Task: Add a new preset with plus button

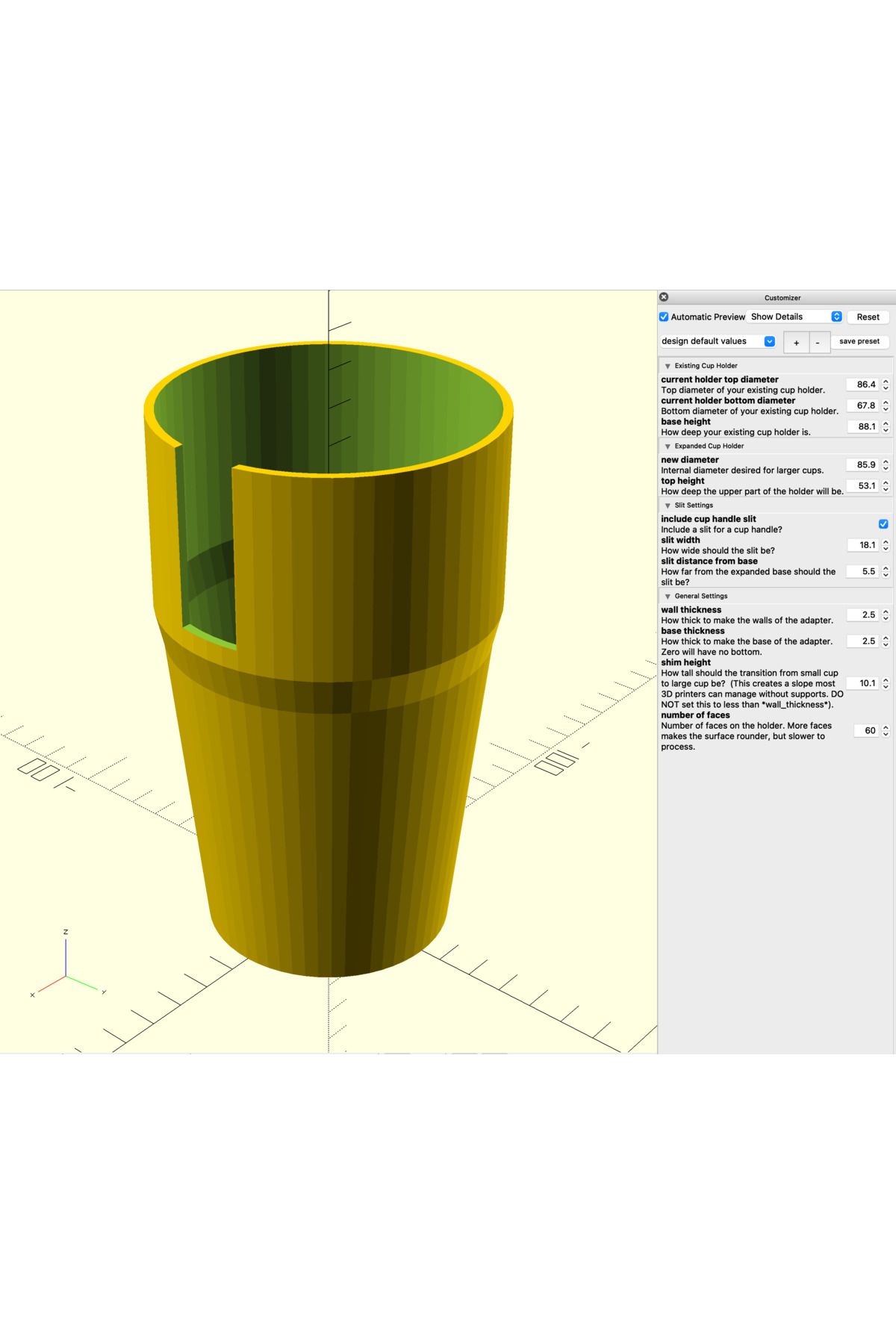Action: click(x=796, y=342)
